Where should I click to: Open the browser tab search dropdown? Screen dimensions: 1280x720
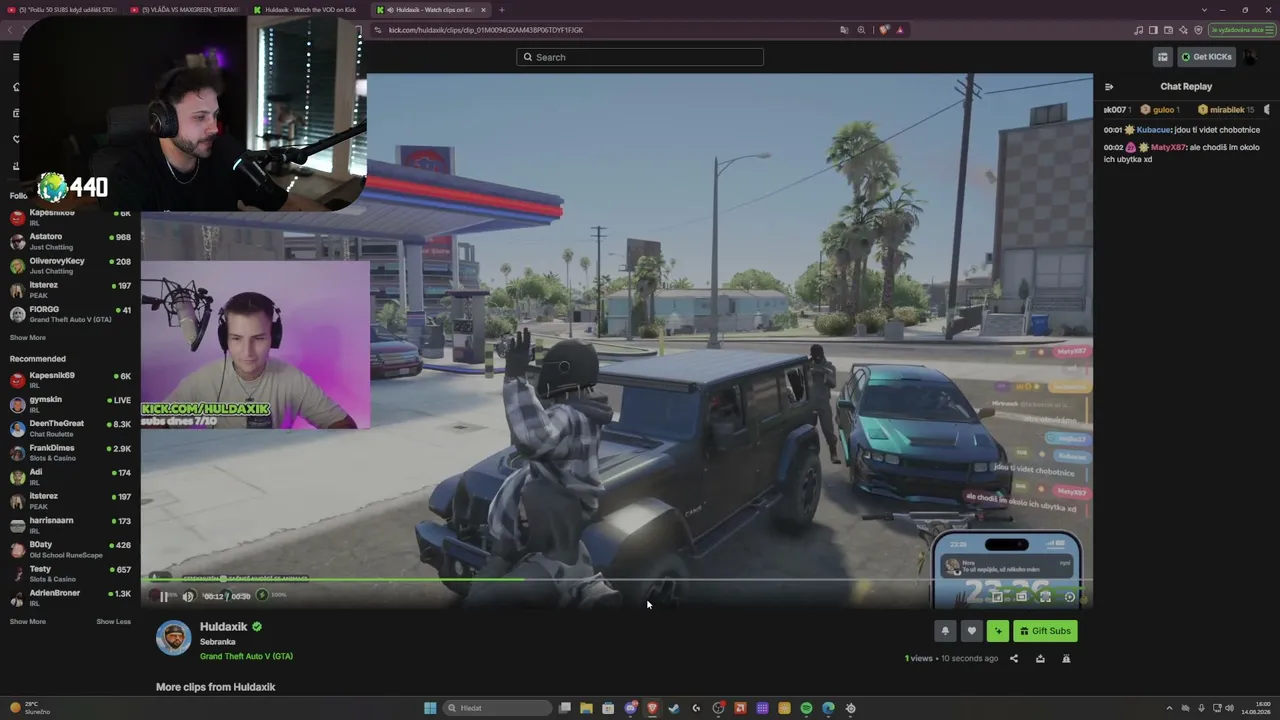point(1205,10)
